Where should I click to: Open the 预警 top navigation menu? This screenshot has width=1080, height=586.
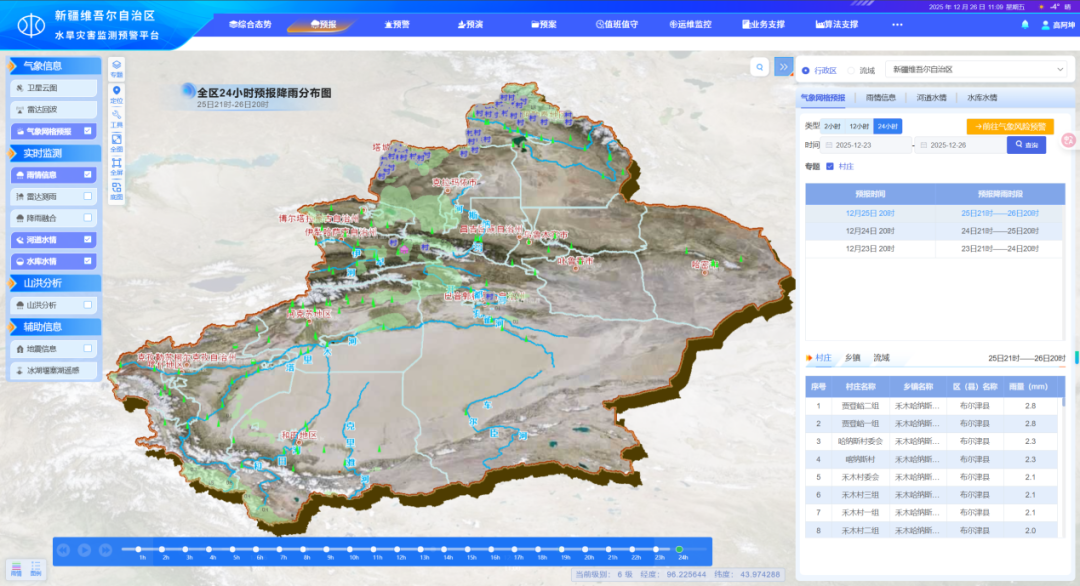[x=395, y=24]
